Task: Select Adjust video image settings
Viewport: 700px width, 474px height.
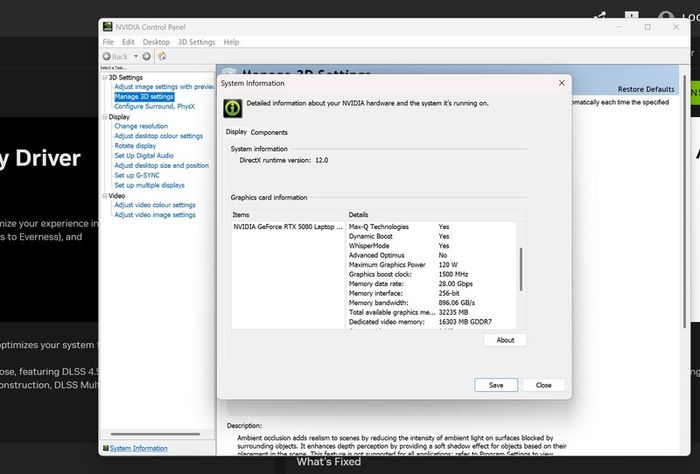Action: coord(155,215)
